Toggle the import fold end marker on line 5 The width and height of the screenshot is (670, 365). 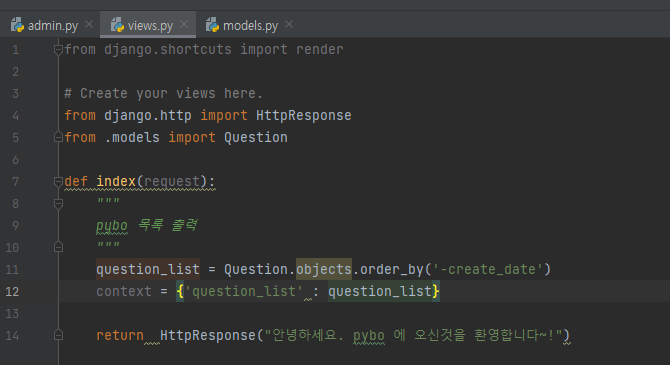click(59, 137)
